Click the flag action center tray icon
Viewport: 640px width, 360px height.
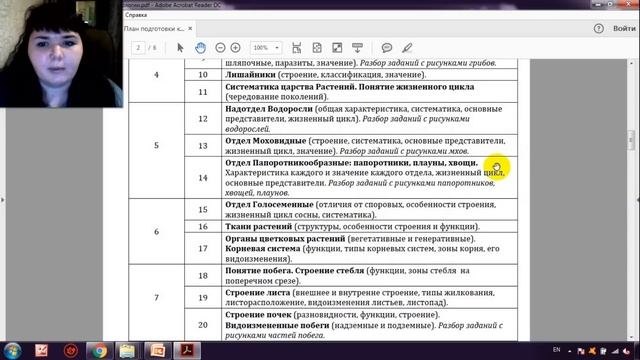tap(581, 351)
